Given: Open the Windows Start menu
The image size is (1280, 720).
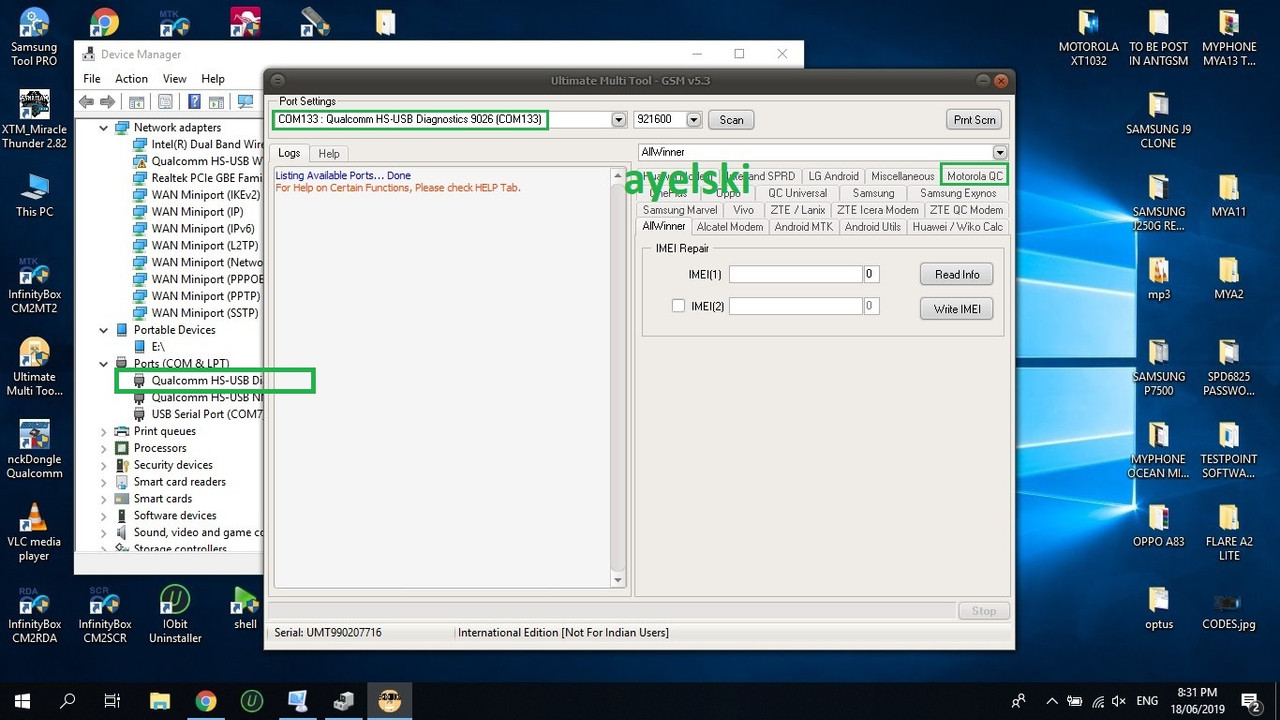Looking at the screenshot, I should coord(22,701).
